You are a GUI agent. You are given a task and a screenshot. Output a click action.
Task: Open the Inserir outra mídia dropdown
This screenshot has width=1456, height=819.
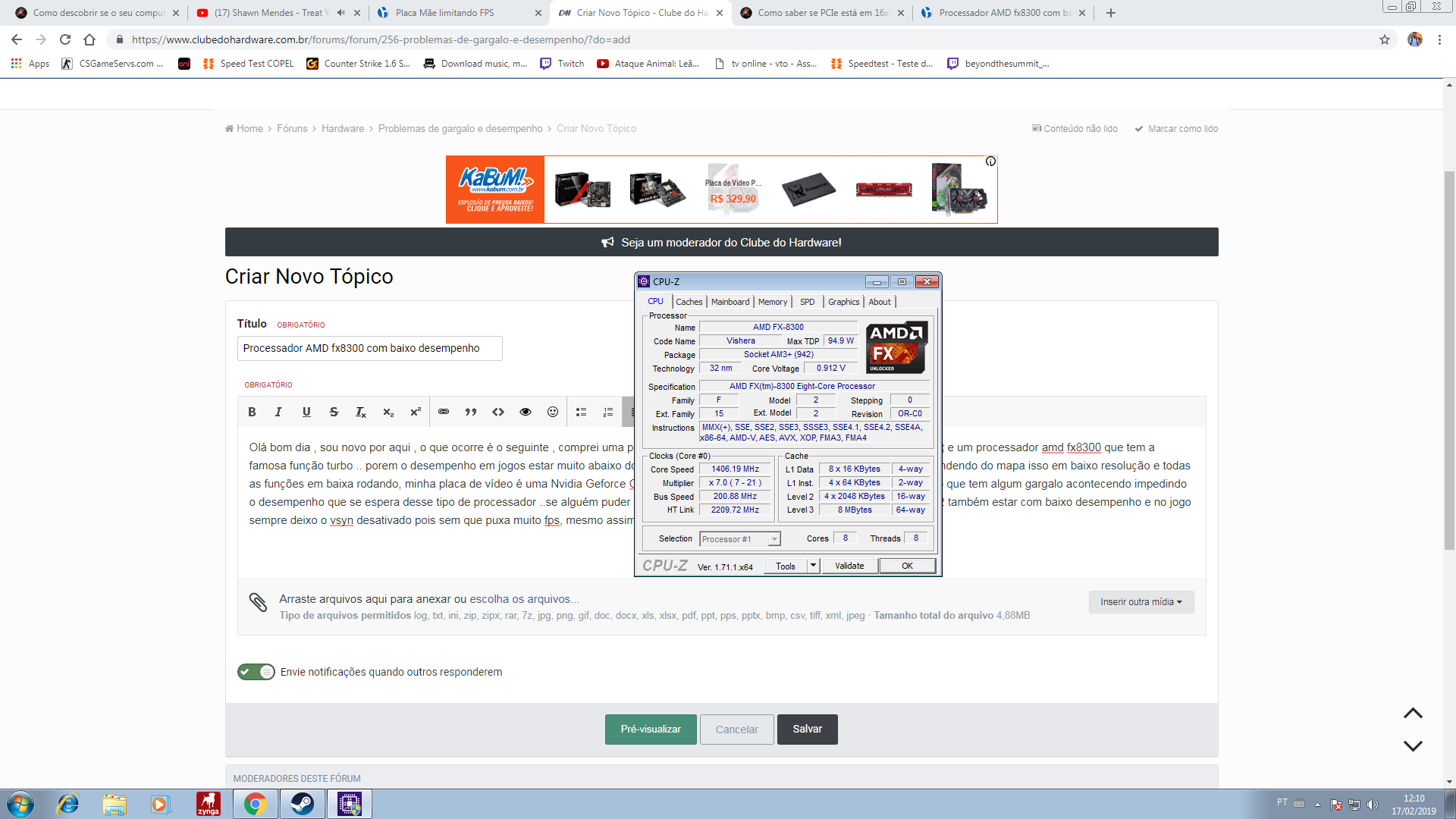click(x=1141, y=602)
